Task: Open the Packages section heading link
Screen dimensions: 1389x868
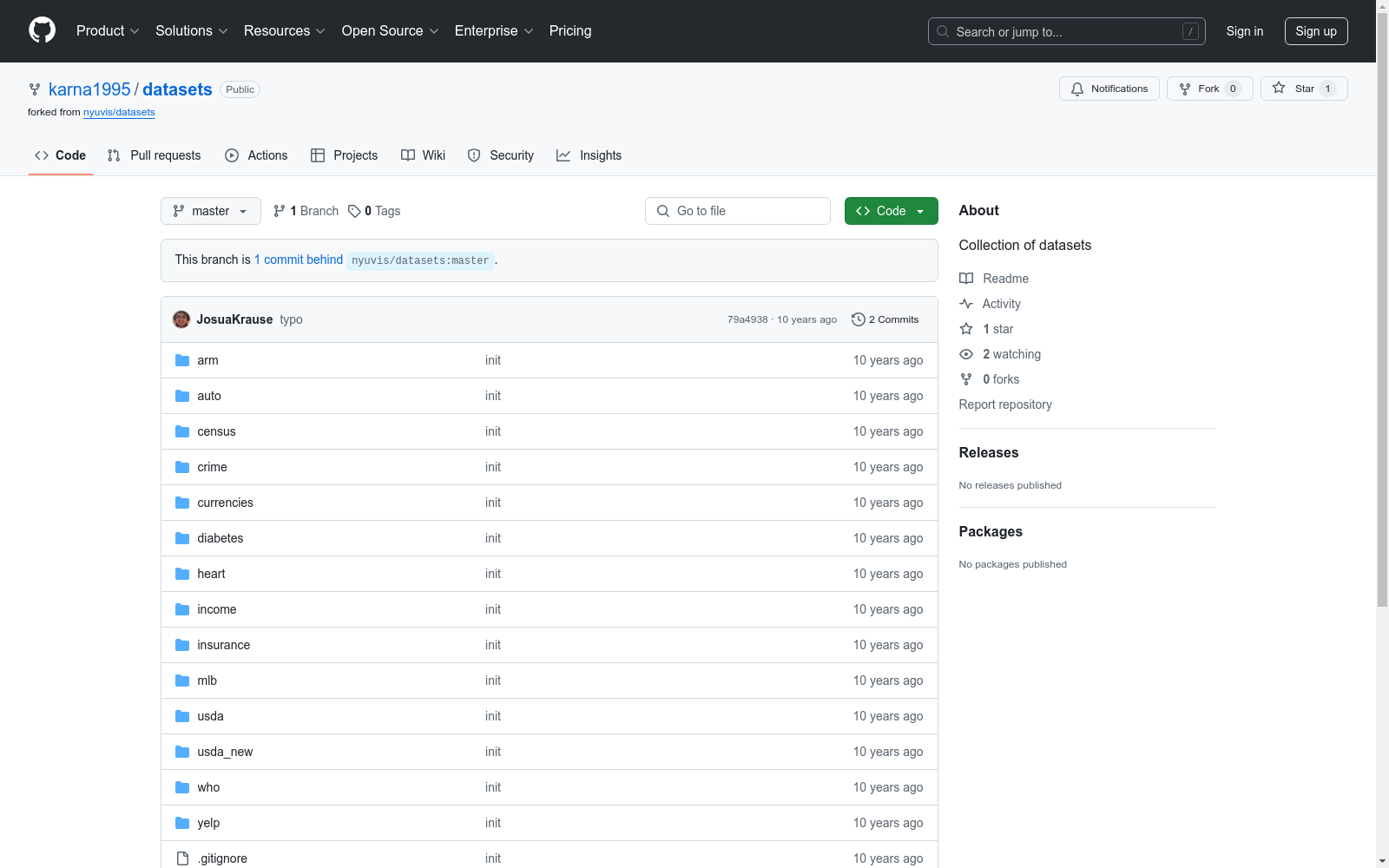Action: [x=991, y=531]
